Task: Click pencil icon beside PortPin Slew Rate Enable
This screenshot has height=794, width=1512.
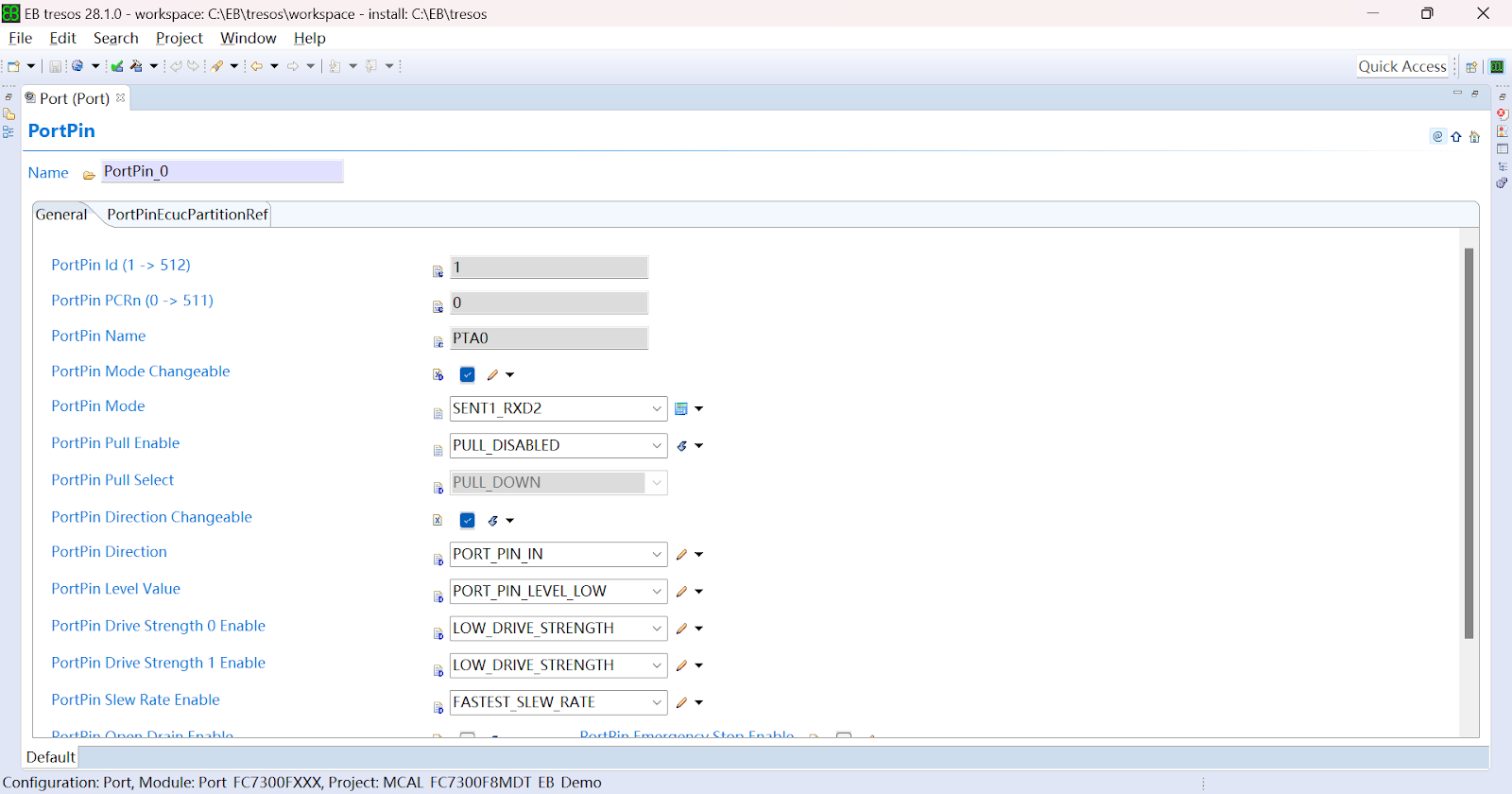Action: [681, 703]
